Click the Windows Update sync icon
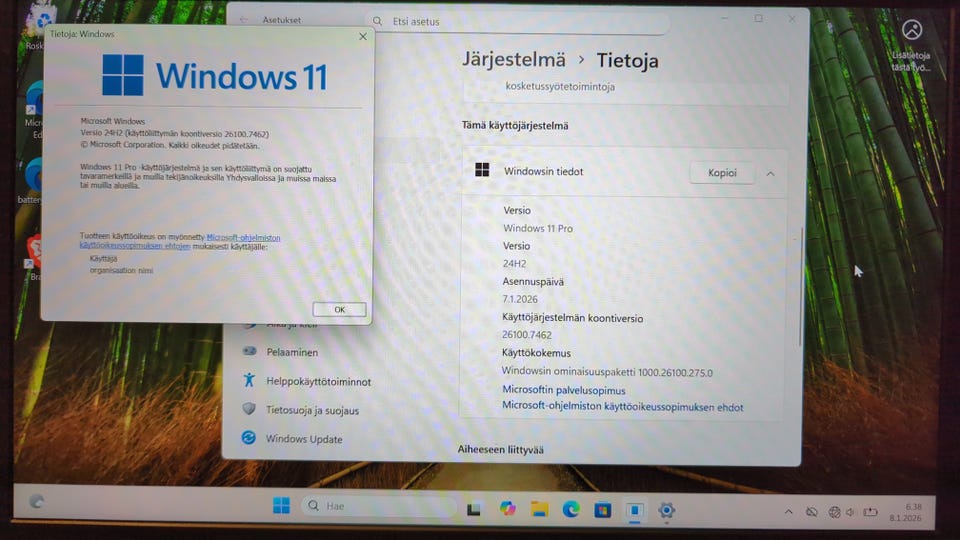Screen dimensions: 960x540 click(x=248, y=437)
